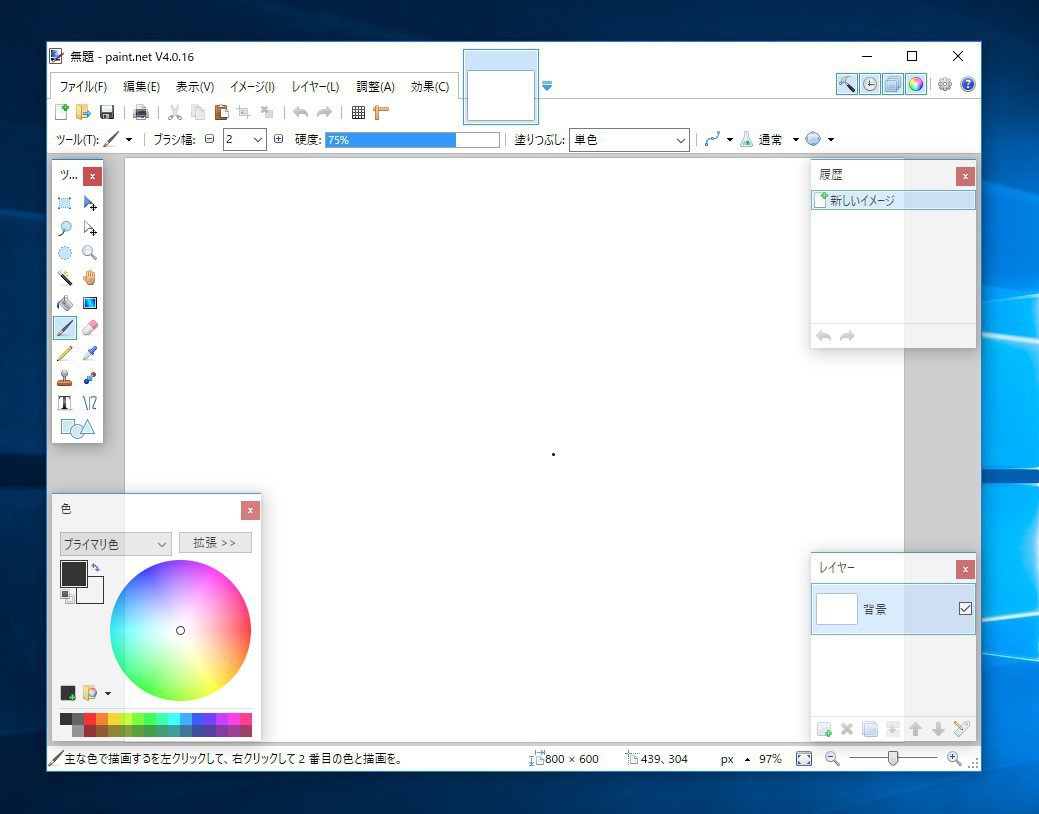The width and height of the screenshot is (1039, 814).
Task: Toggle the pixel grid view button
Action: [x=358, y=112]
